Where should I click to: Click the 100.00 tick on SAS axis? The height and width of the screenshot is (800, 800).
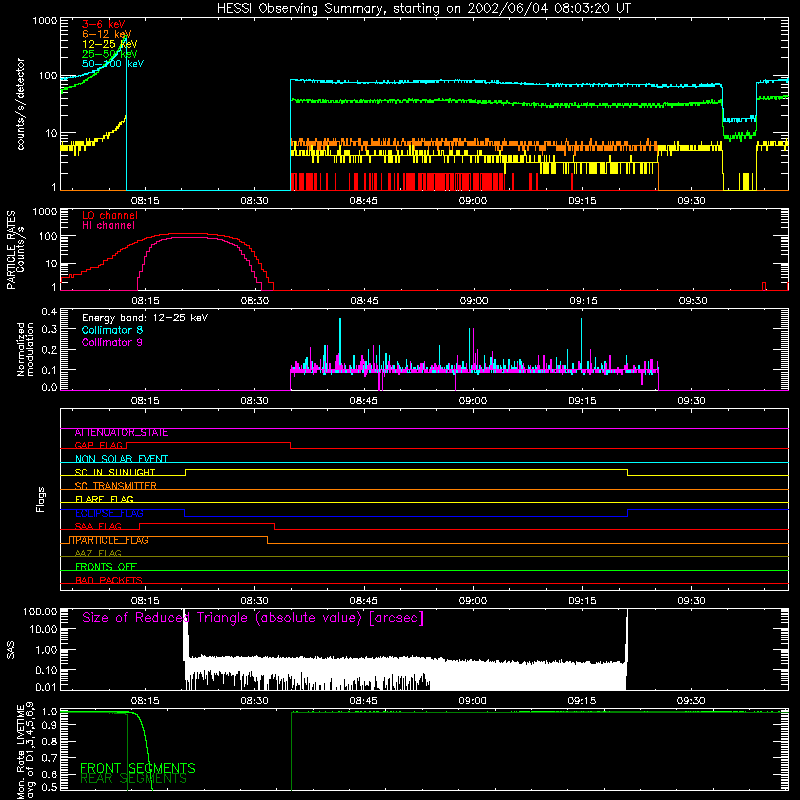click(40, 611)
